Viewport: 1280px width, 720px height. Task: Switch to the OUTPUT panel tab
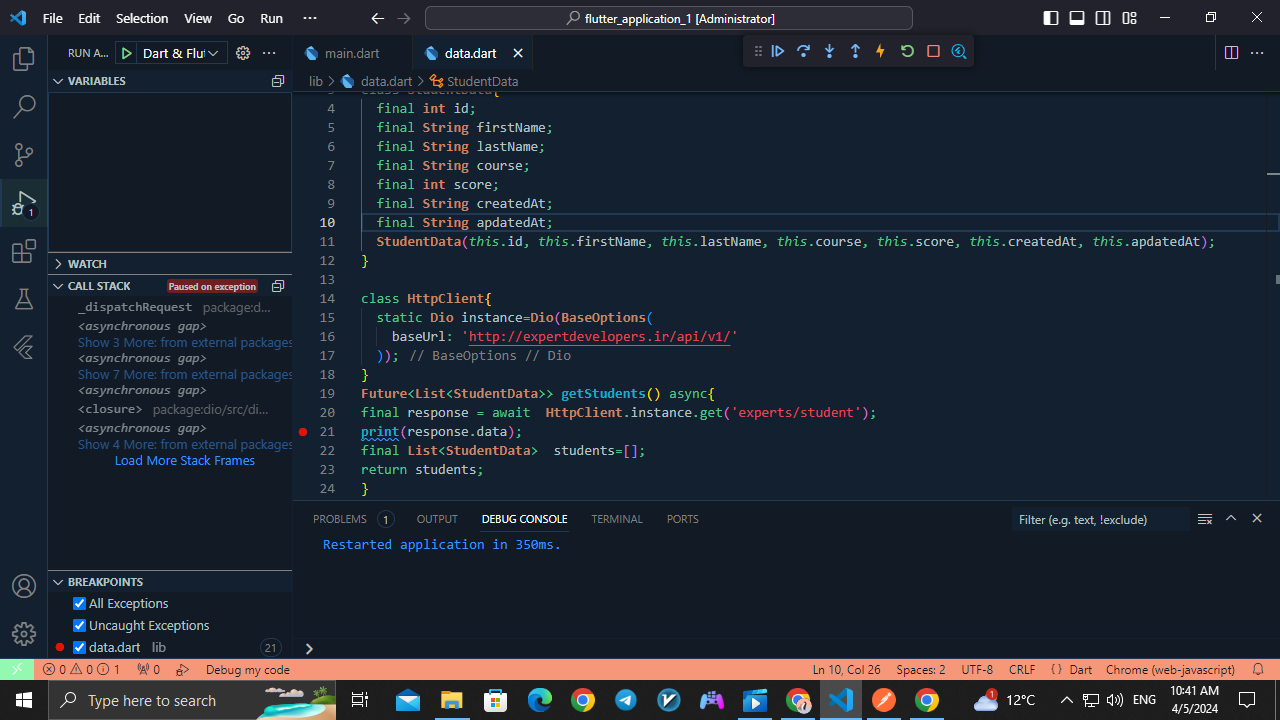(x=437, y=519)
